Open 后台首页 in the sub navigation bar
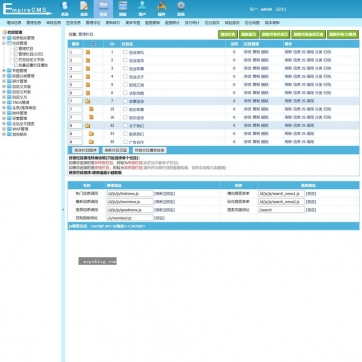Image resolution: width=362 pixels, height=362 pixels. [212, 23]
